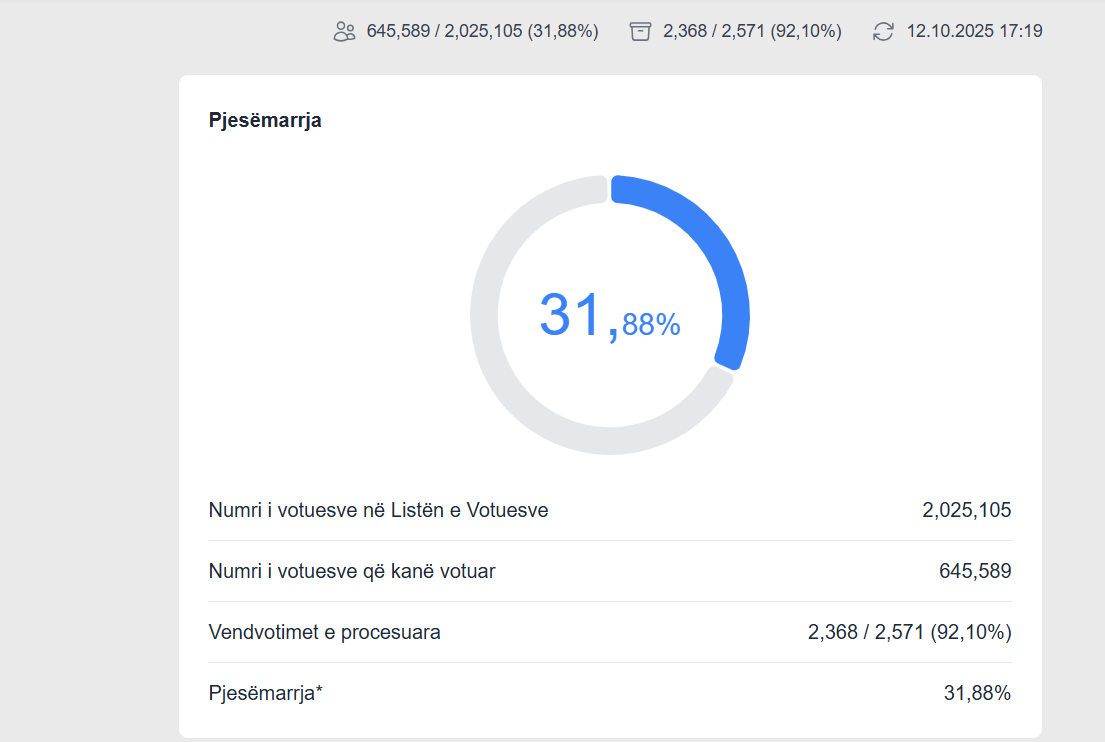Screen dimensions: 1105x742
Task: Click 645,589 count in the top bar
Action: point(398,31)
